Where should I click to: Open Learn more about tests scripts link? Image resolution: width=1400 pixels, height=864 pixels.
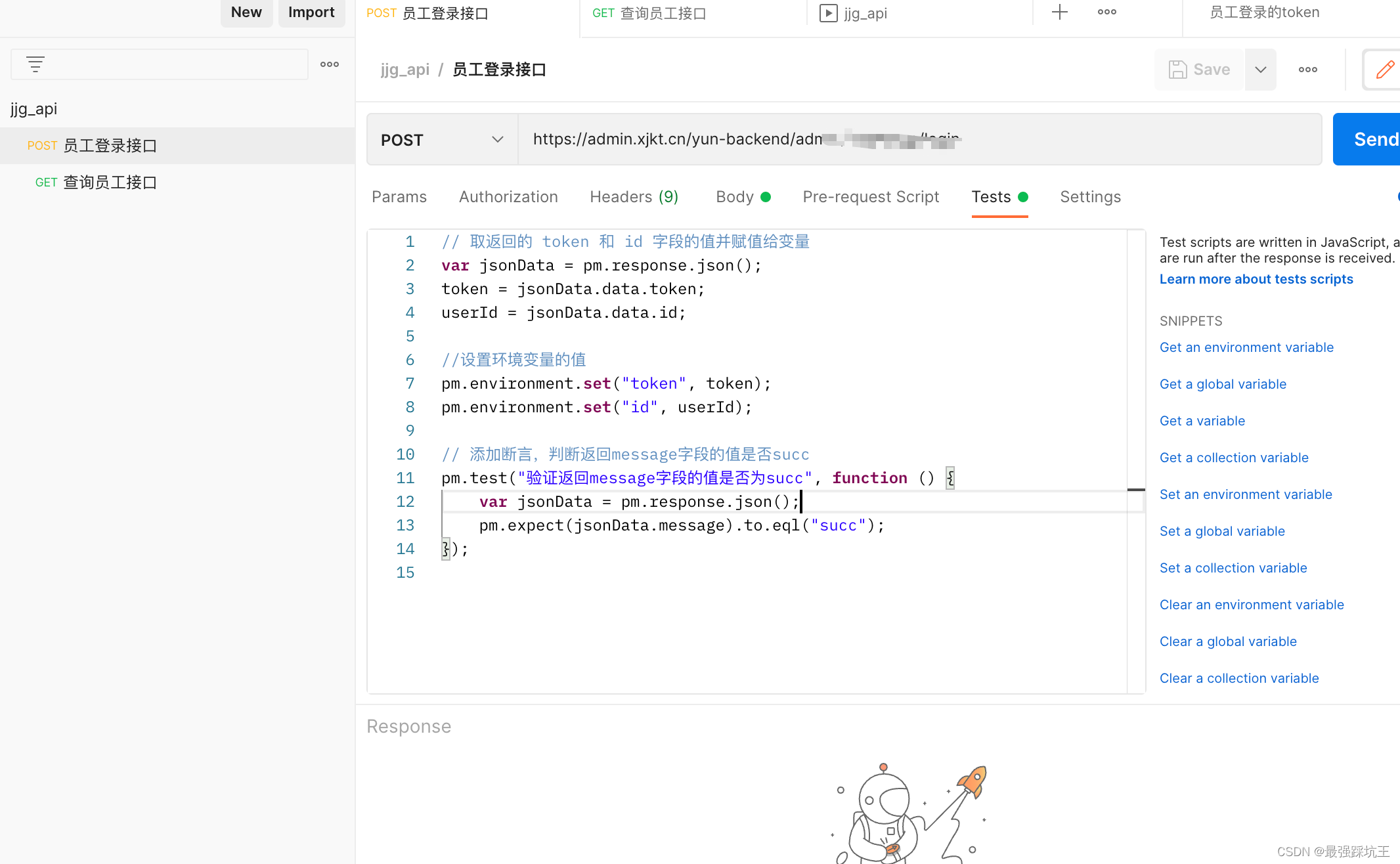1256,279
